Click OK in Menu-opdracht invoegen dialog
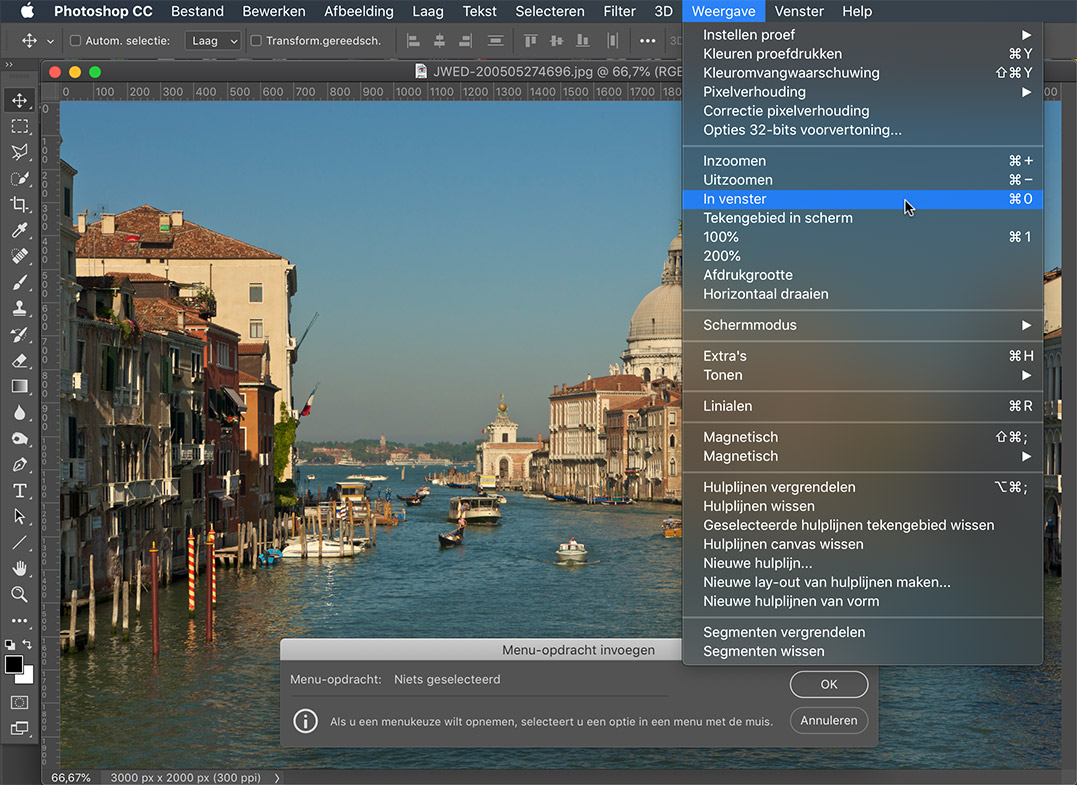The image size is (1077, 785). point(828,684)
